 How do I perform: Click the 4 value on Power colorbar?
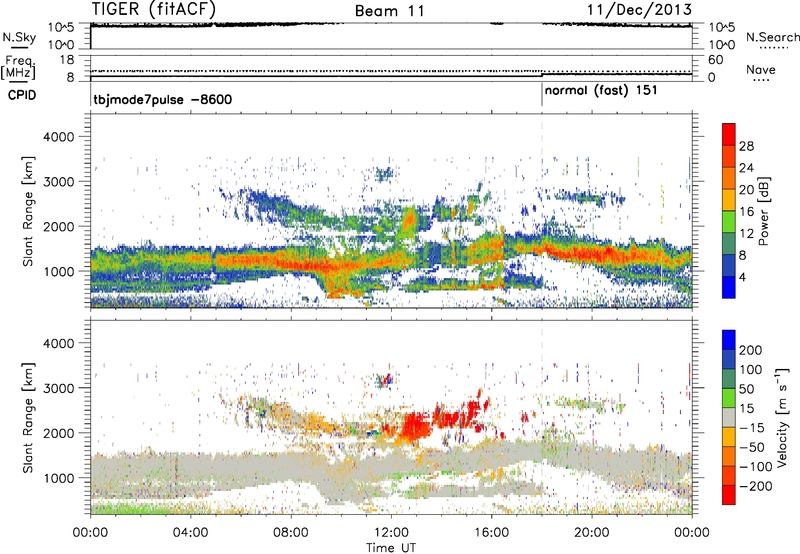(x=743, y=277)
